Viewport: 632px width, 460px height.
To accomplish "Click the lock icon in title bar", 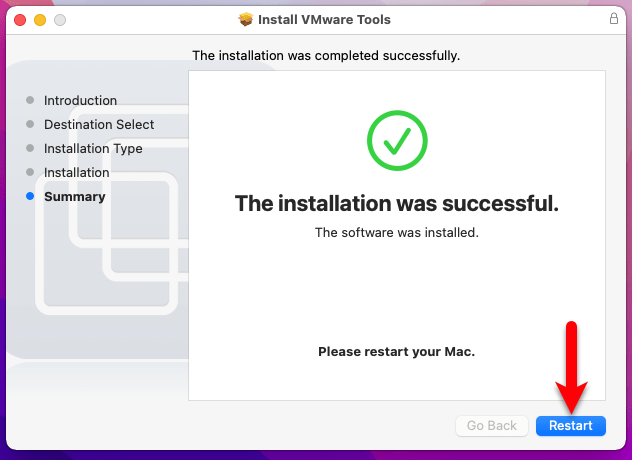I will (613, 19).
